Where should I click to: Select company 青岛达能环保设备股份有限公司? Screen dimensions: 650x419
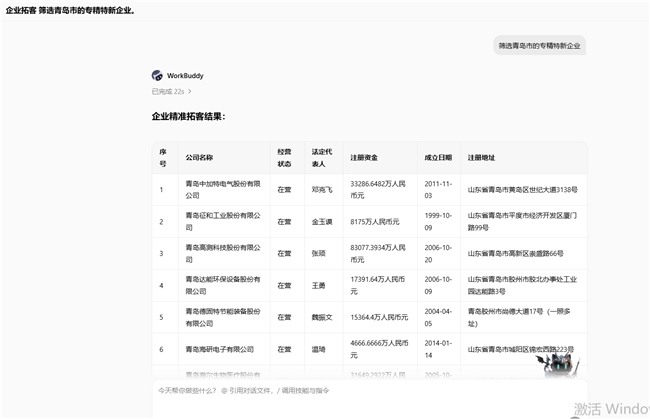coord(223,285)
